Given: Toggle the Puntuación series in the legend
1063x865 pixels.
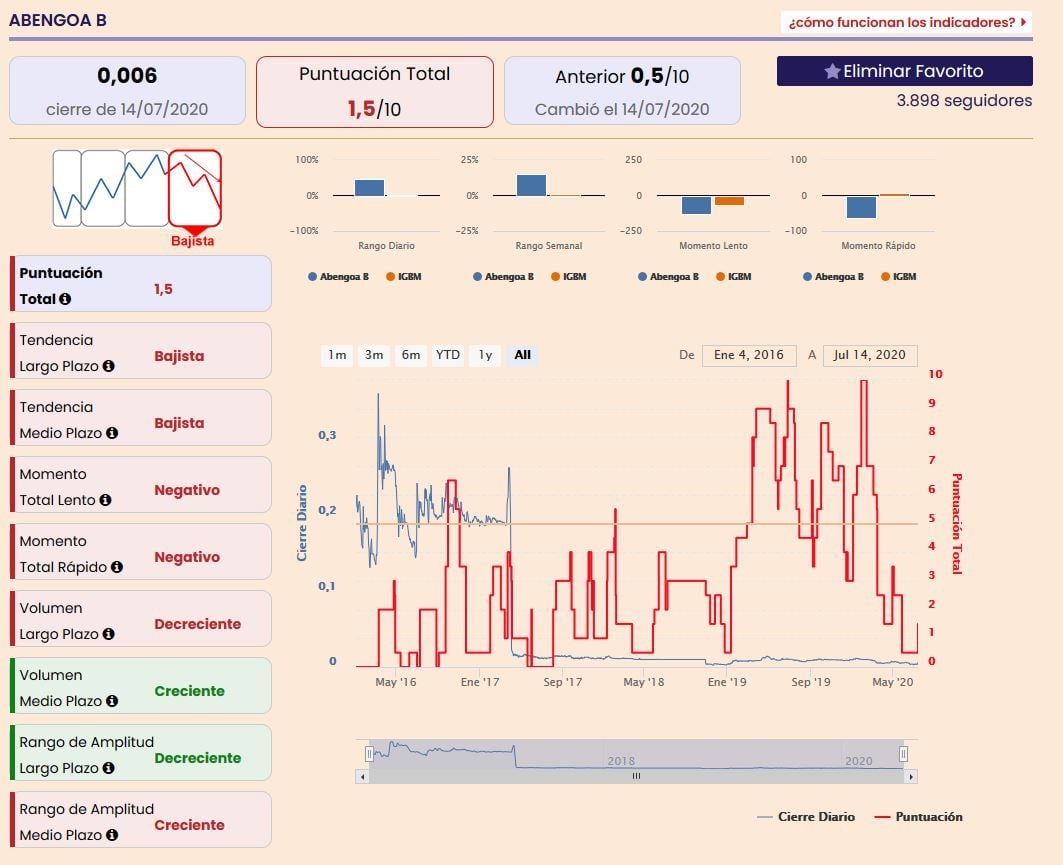Looking at the screenshot, I should coord(919,817).
